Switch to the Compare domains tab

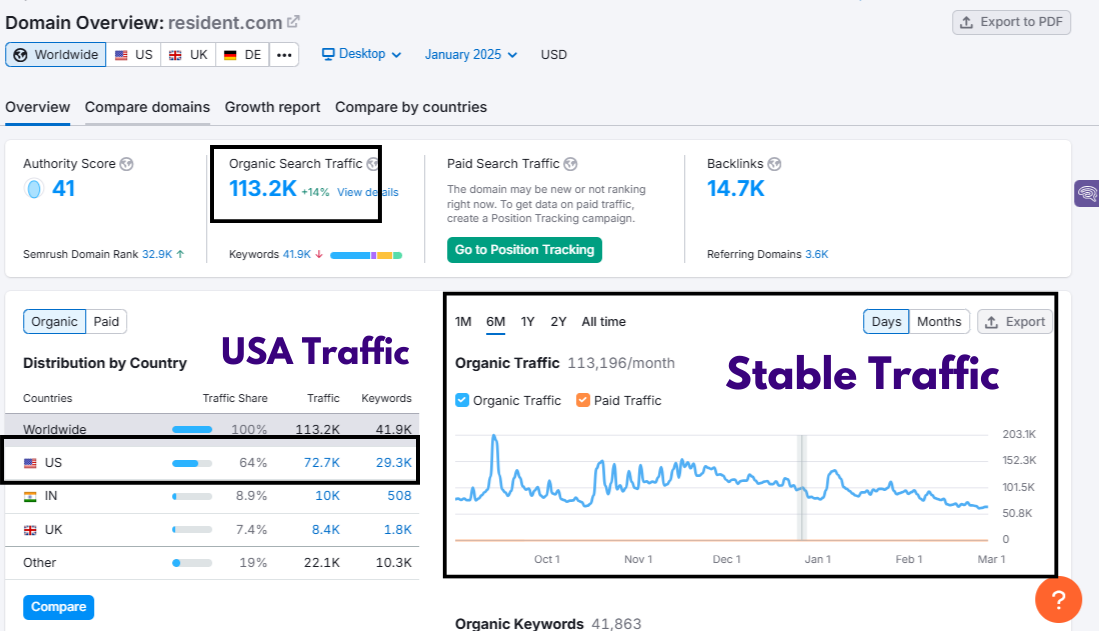147,107
